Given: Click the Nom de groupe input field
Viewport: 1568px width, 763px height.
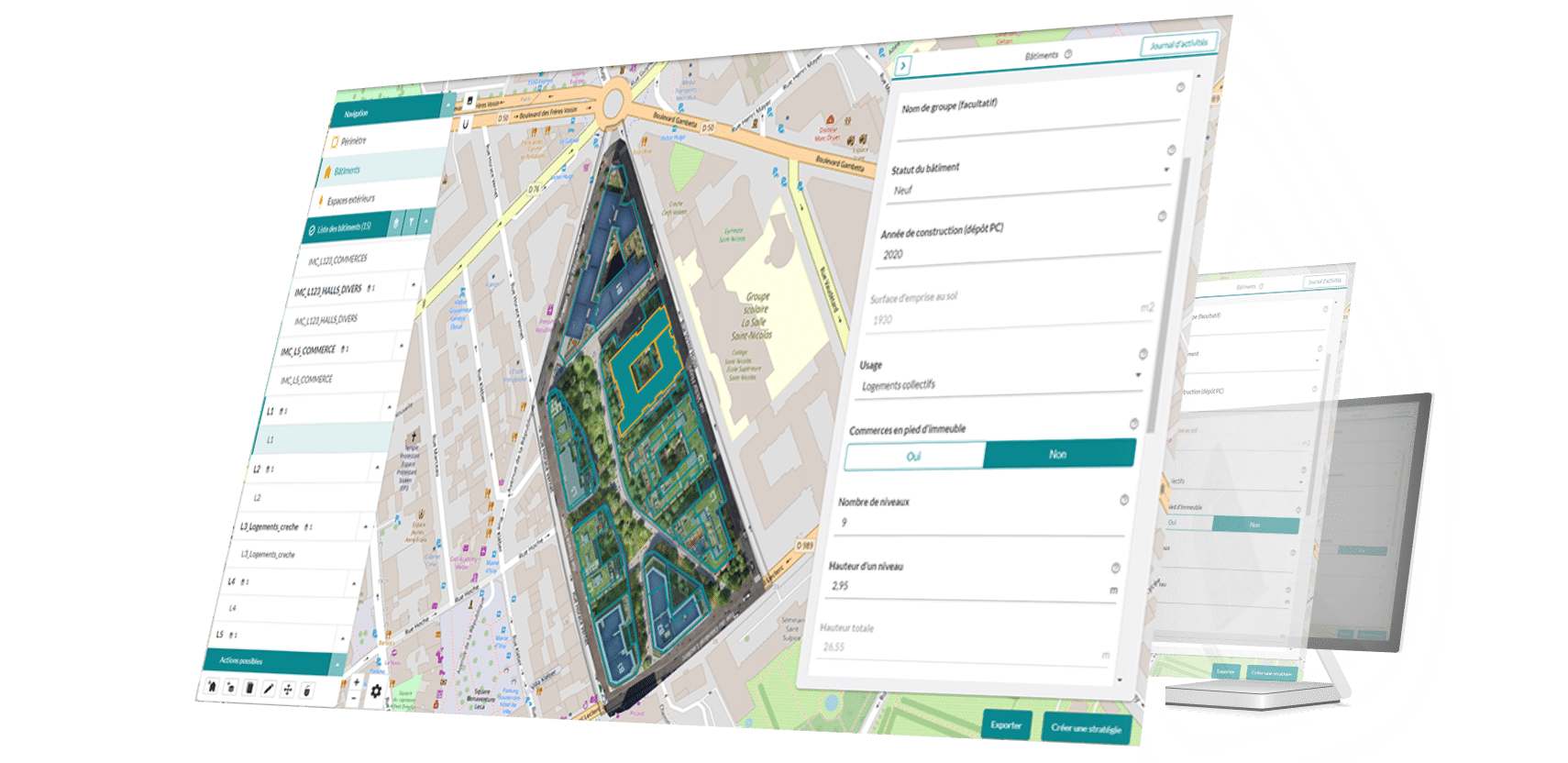Looking at the screenshot, I should coord(1038,130).
